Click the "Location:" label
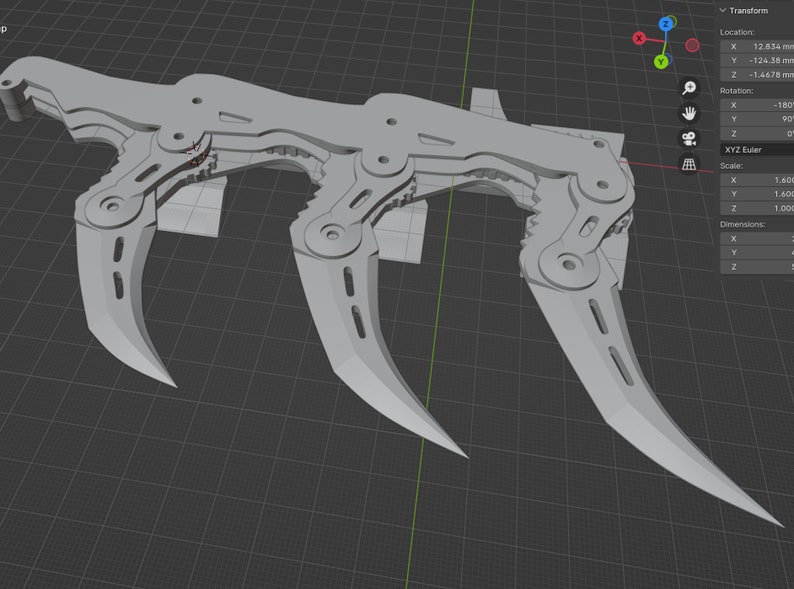 click(737, 32)
